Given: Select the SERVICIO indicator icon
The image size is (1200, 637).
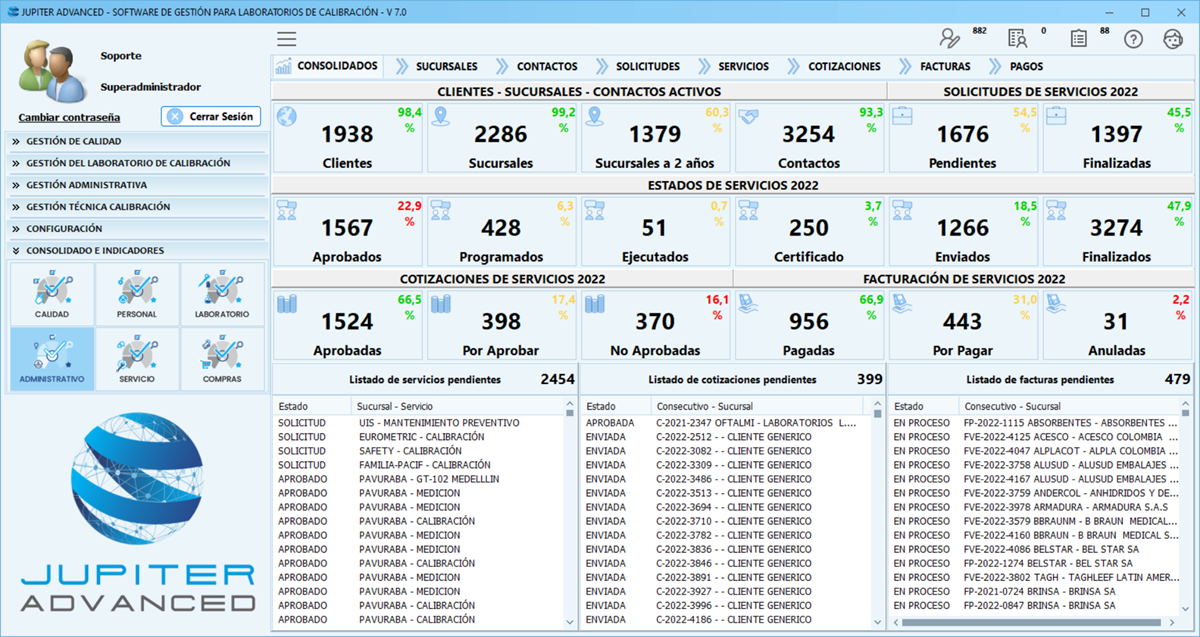Looking at the screenshot, I should [137, 358].
